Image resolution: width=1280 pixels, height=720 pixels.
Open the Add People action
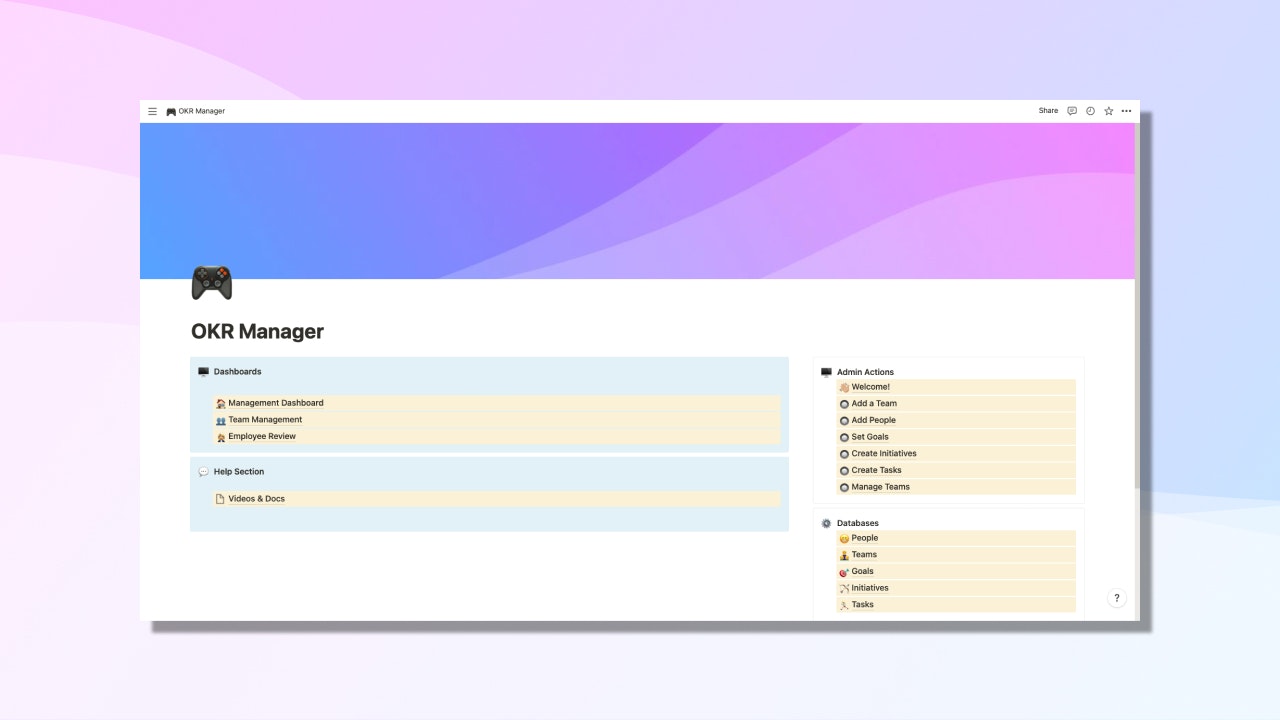(956, 420)
